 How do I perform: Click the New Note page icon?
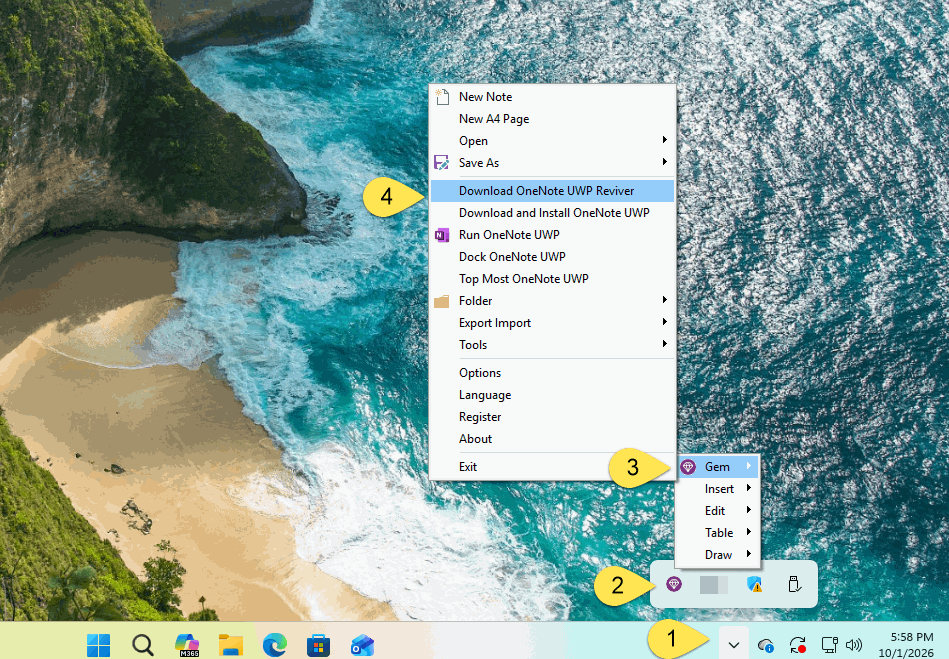[x=442, y=97]
